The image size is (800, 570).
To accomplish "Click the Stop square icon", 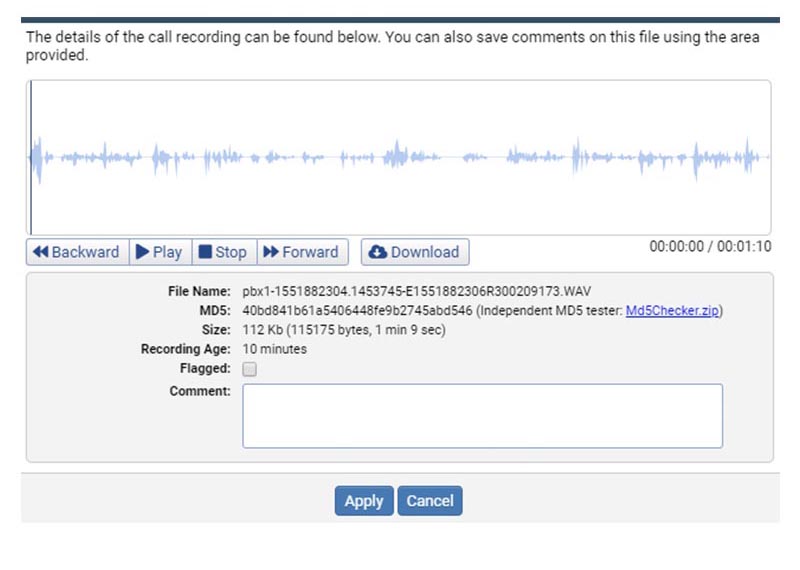I will (205, 252).
